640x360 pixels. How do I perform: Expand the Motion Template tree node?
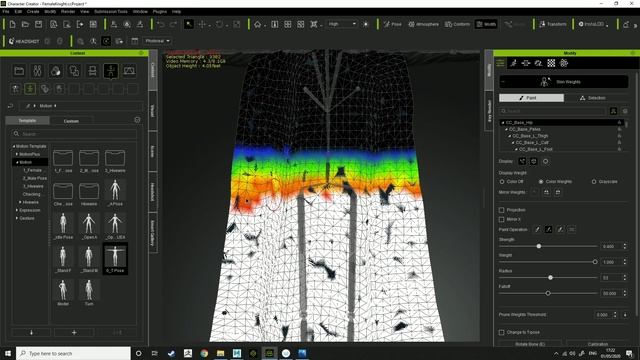13,146
